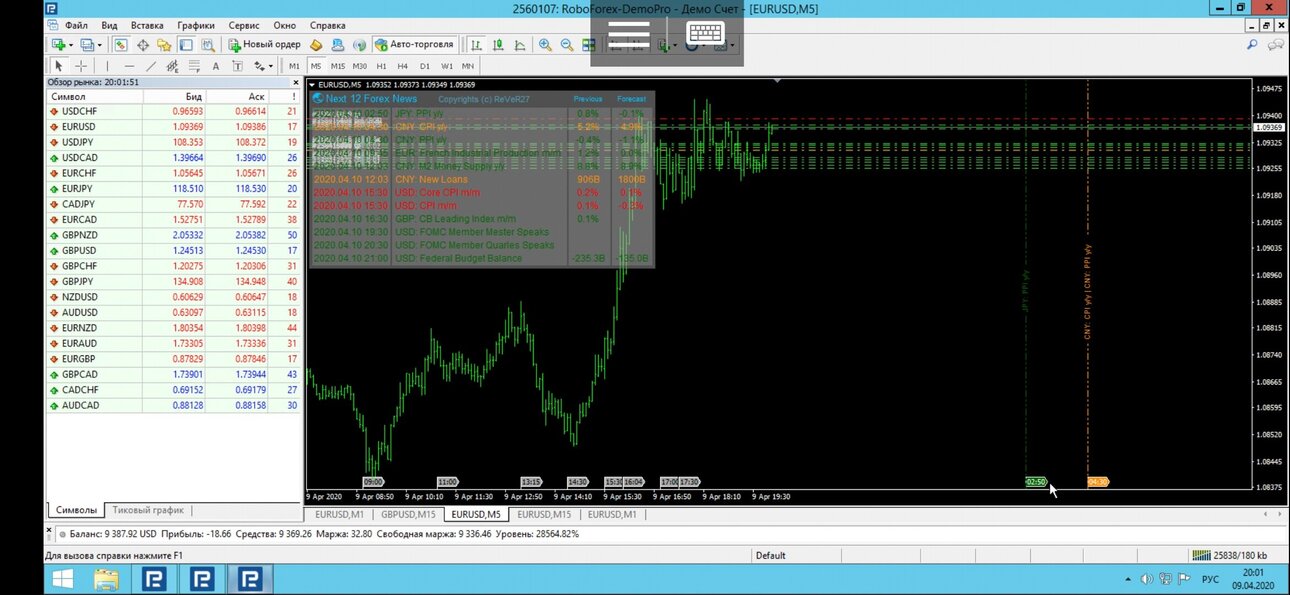Switch to line chart display
Viewport: 1290px width, 595px height.
click(520, 44)
